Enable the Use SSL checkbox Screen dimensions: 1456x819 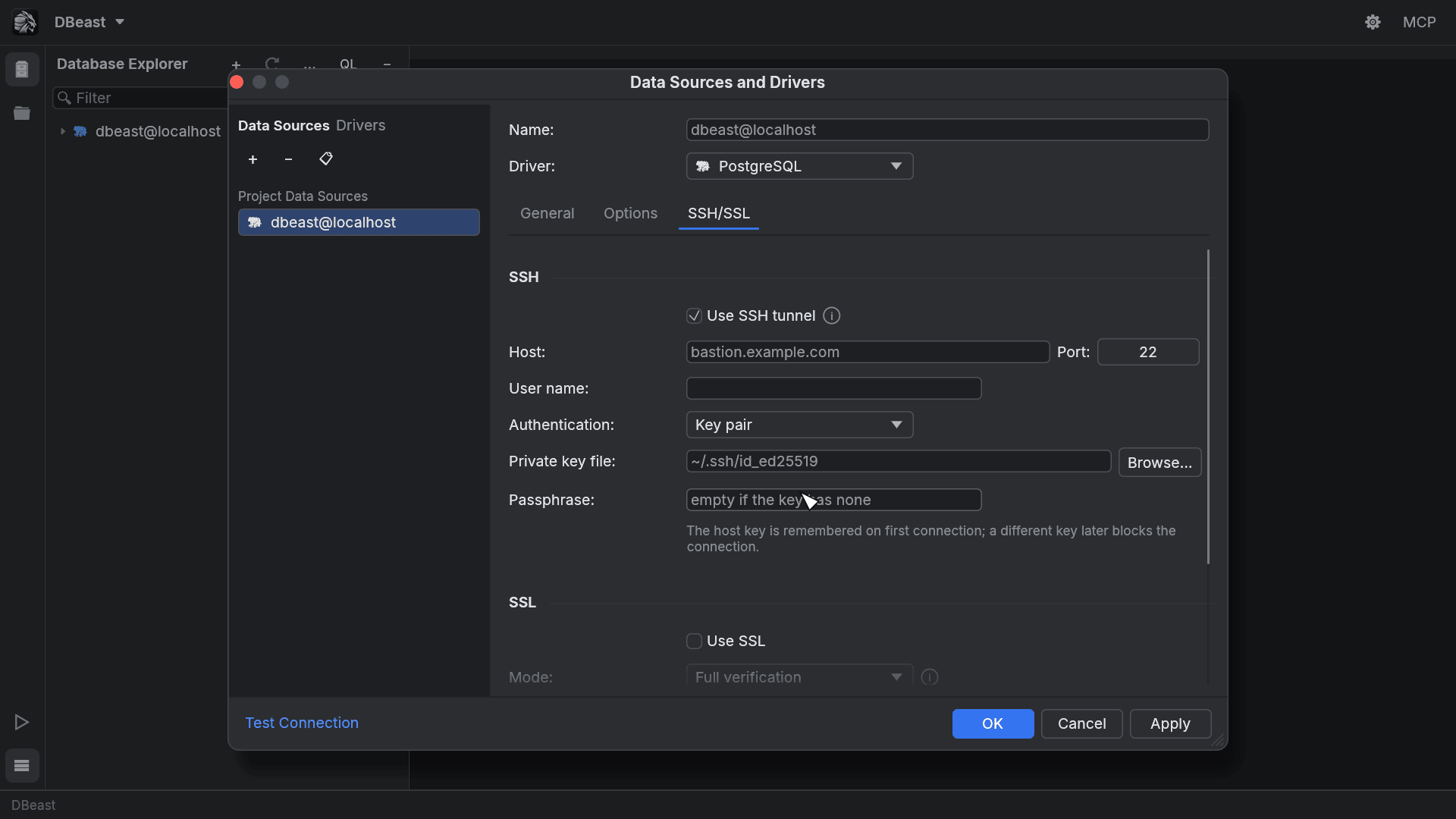pyautogui.click(x=694, y=641)
